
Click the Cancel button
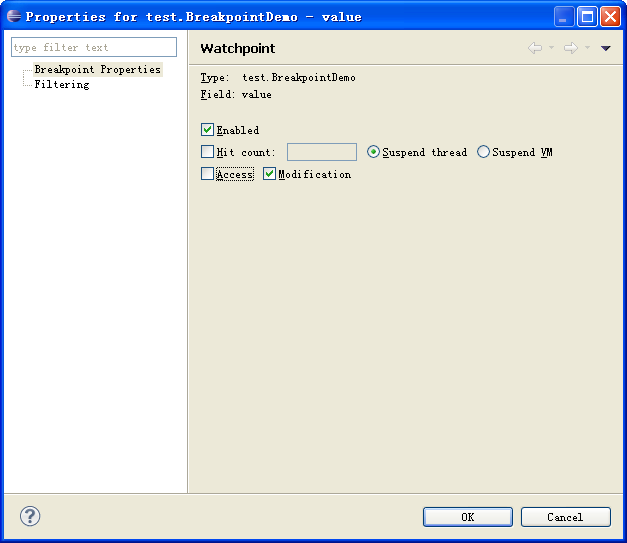565,517
